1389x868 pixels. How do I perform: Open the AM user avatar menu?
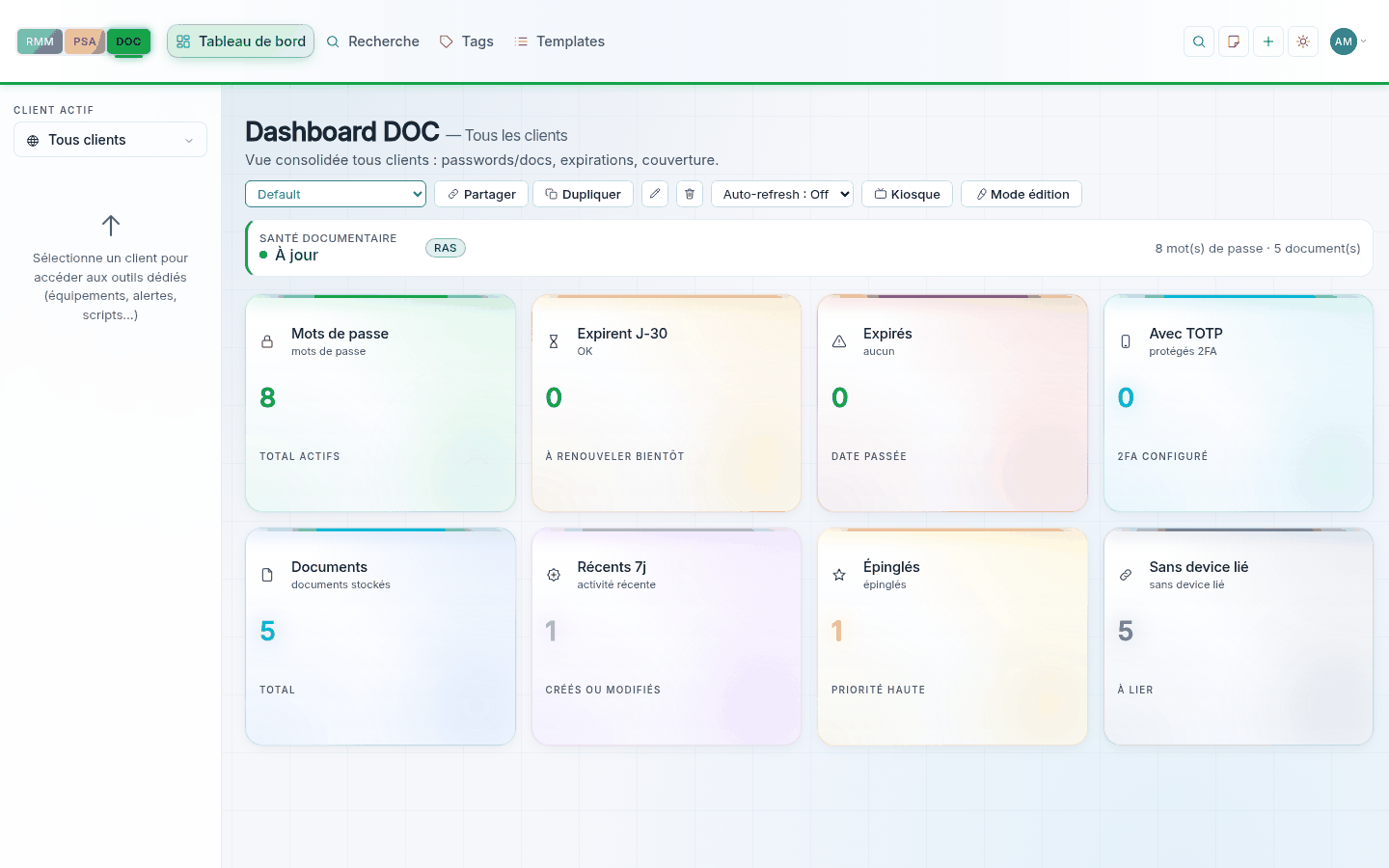tap(1348, 41)
